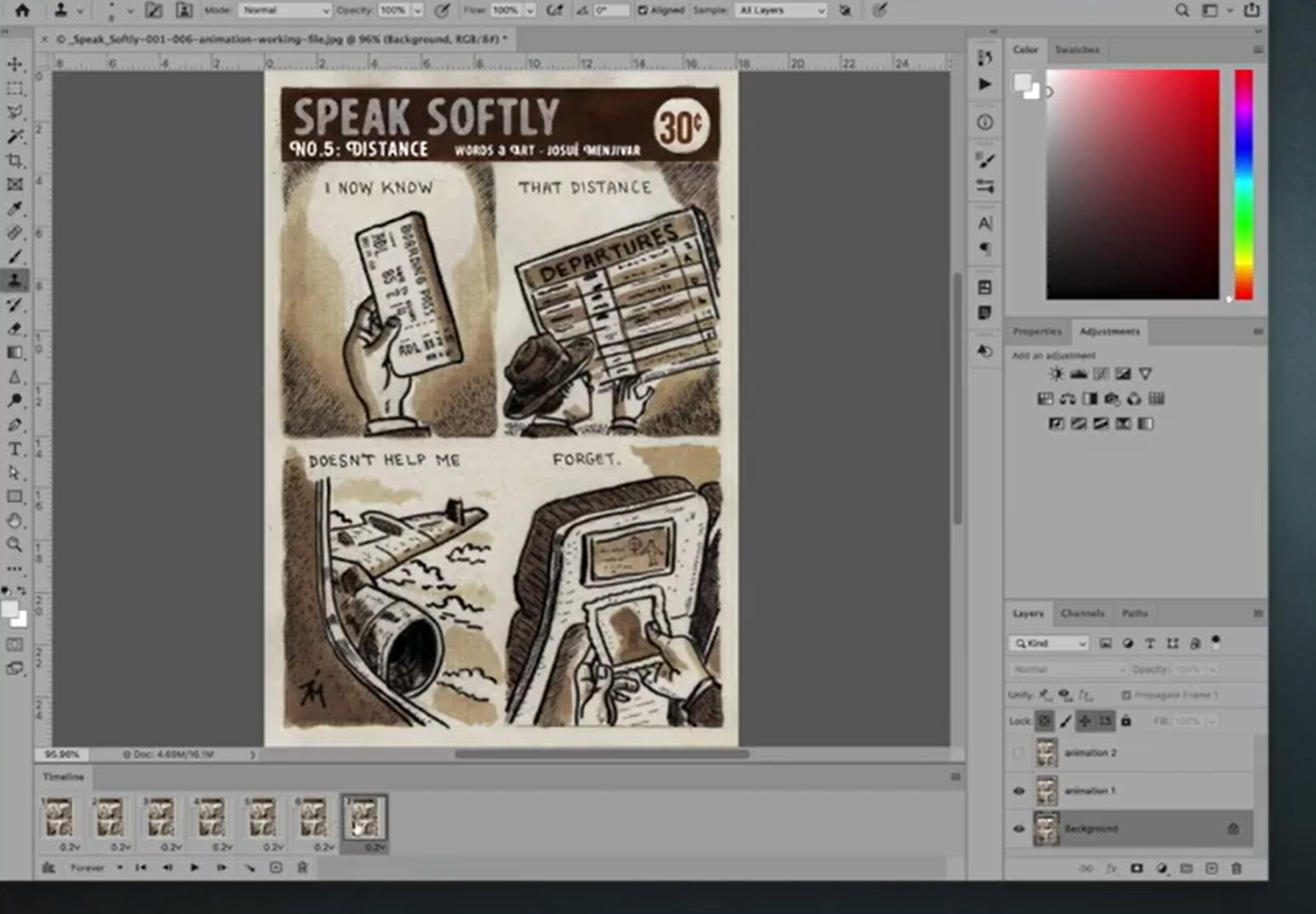The height and width of the screenshot is (914, 1316).
Task: Toggle lock position
Action: (1085, 721)
